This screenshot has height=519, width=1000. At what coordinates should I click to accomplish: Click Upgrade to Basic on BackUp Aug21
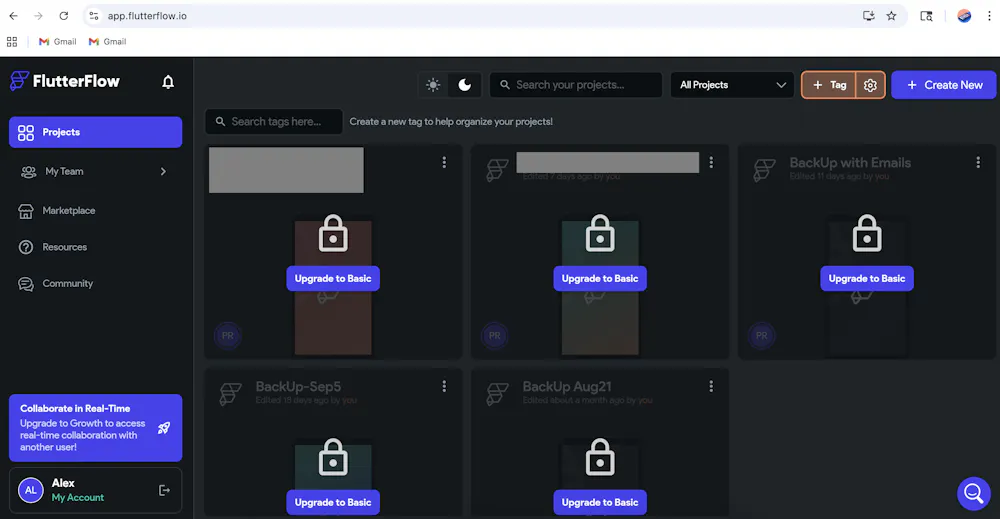click(x=600, y=502)
